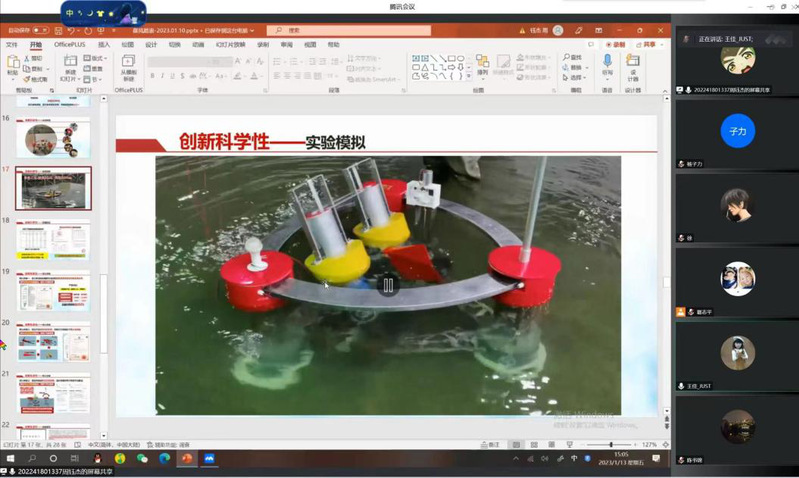The width and height of the screenshot is (799, 478).
Task: Open the OfficePLUS ribbon tab
Action: [x=70, y=45]
